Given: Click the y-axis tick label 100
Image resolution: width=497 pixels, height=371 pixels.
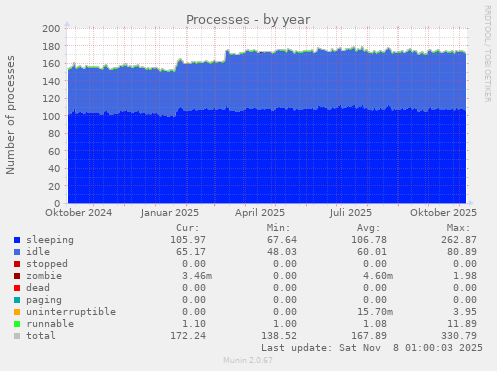Looking at the screenshot, I should click(x=51, y=116).
